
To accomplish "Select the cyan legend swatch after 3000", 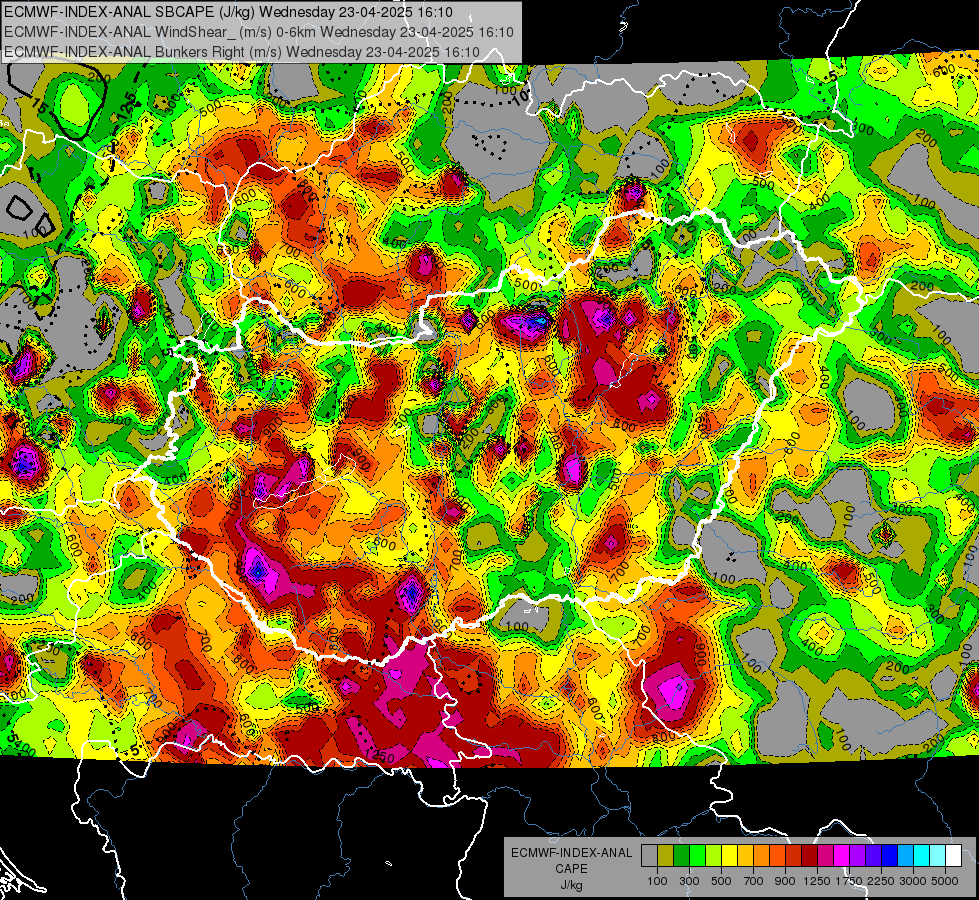I will pos(922,856).
